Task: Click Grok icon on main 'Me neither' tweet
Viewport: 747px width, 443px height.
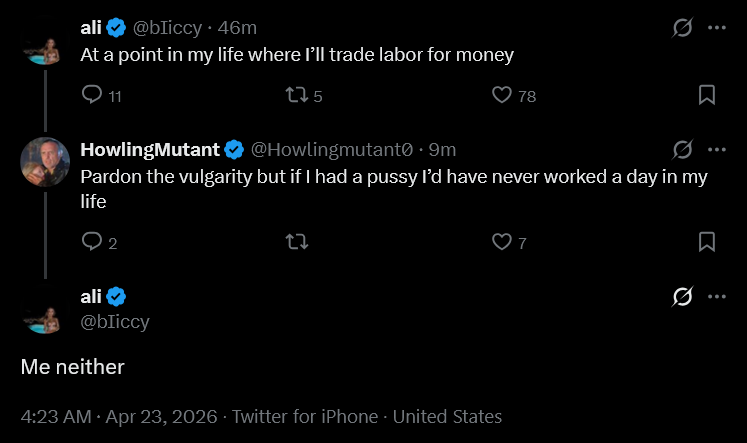Action: tap(682, 297)
